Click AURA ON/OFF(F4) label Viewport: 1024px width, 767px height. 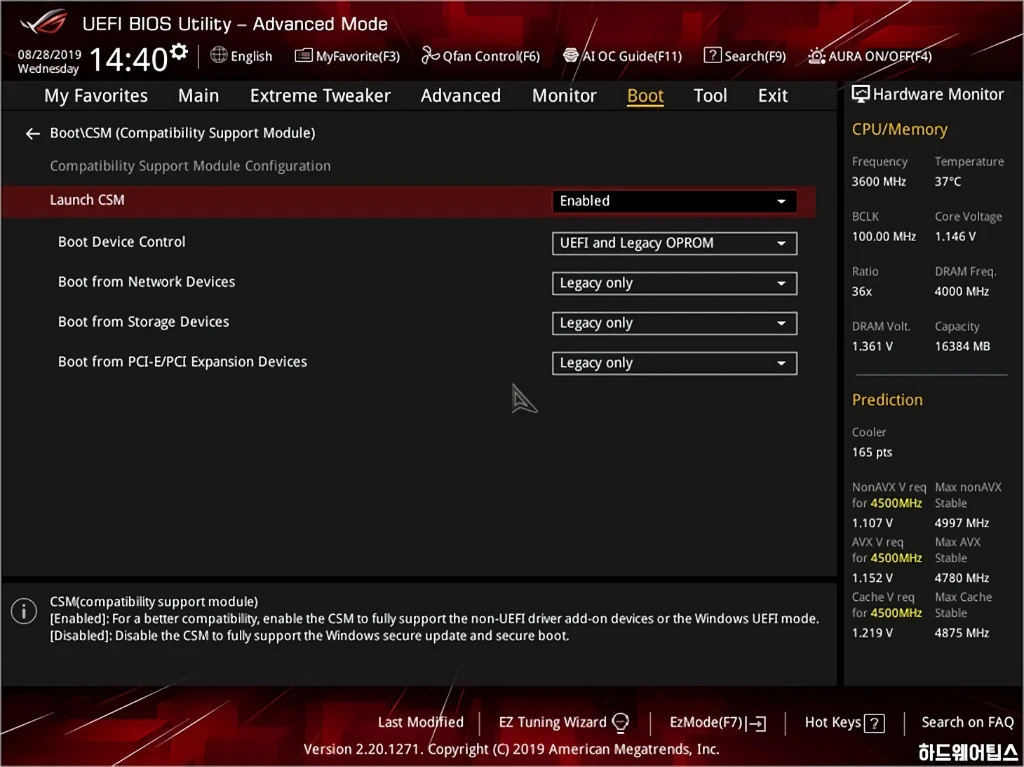coord(880,56)
